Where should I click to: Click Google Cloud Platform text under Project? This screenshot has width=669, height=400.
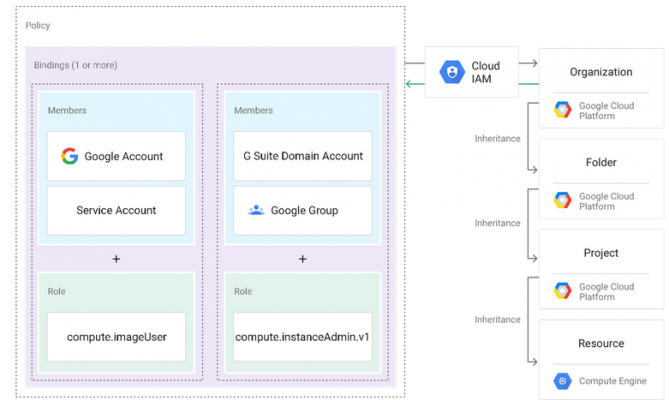(606, 292)
